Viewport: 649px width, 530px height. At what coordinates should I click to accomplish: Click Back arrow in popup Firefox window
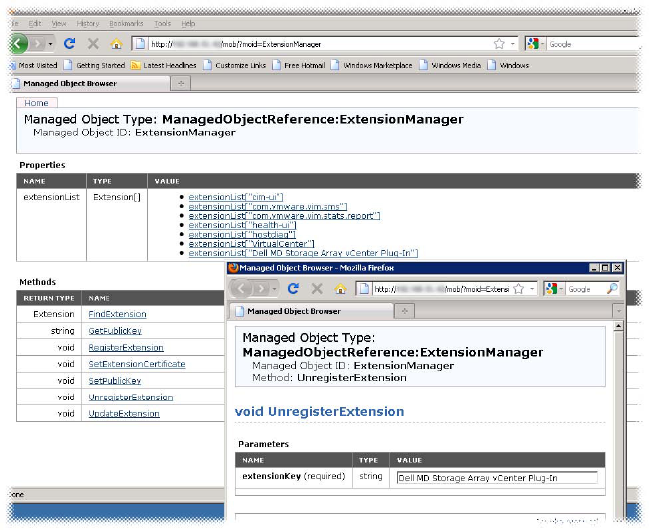[241, 288]
